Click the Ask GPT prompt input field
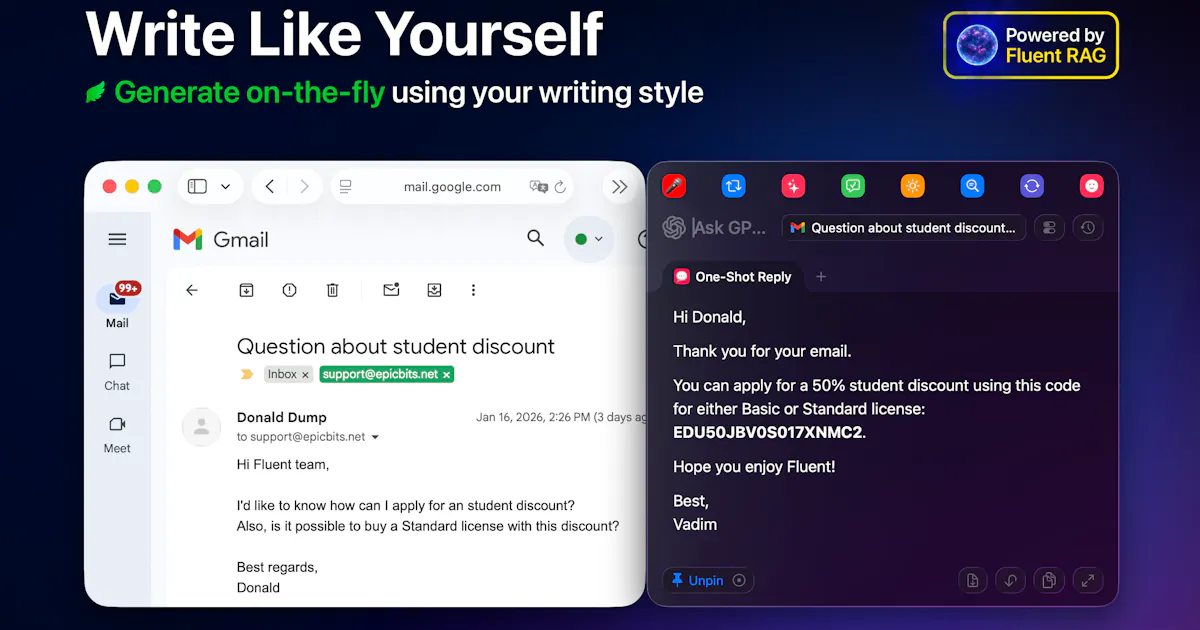 tap(732, 228)
